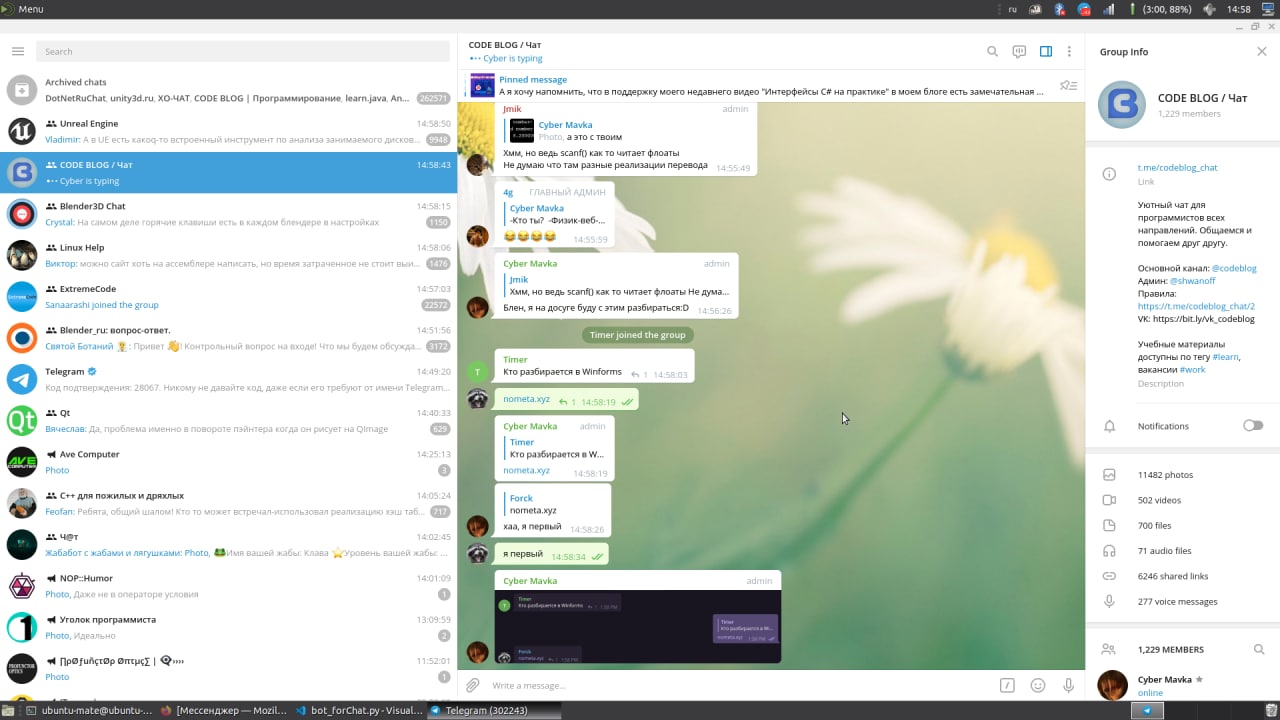This screenshot has height=720, width=1280.
Task: Open the Qt chat
Action: click(228, 421)
